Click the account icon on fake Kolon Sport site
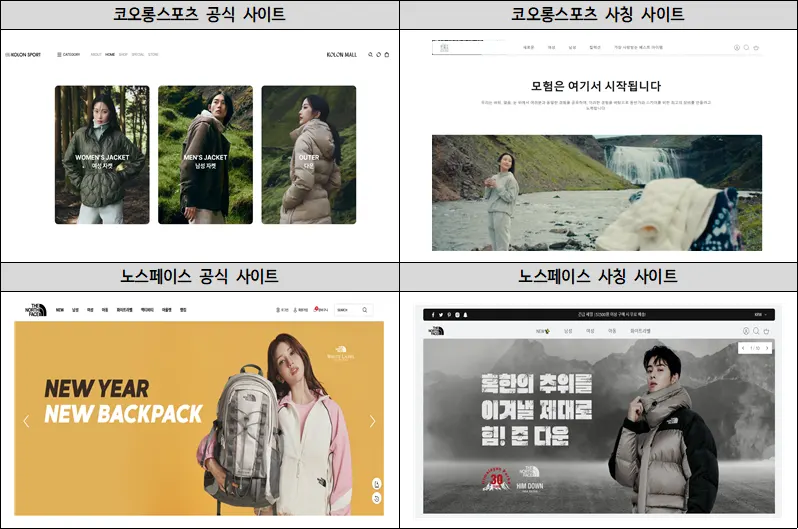798x529 pixels. tap(736, 47)
